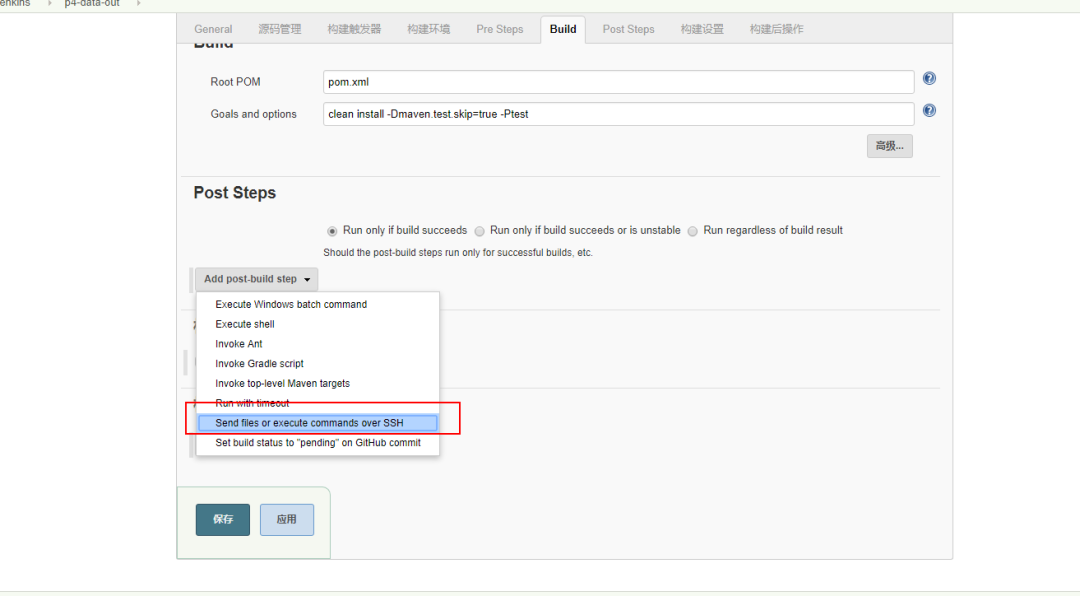Switch to the 源码管理 tab
Viewport: 1080px width, 596px height.
coord(280,29)
